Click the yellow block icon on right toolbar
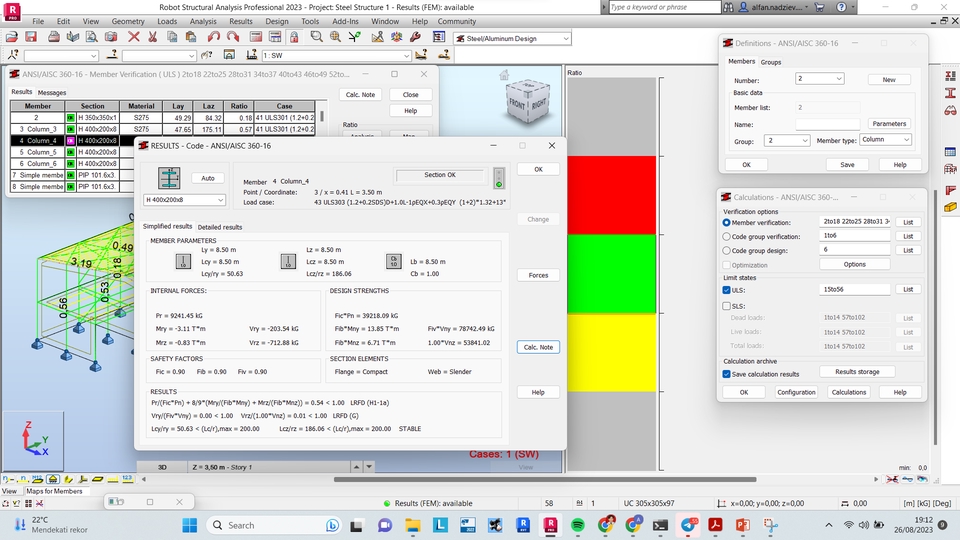The width and height of the screenshot is (960, 540). tap(950, 208)
